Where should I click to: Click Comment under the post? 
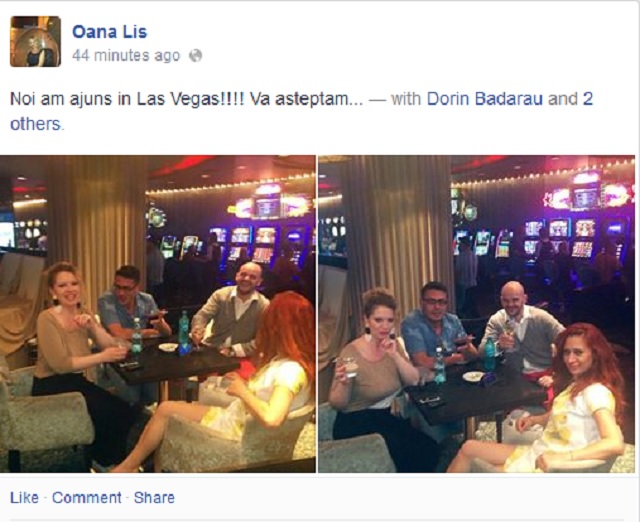click(x=87, y=498)
